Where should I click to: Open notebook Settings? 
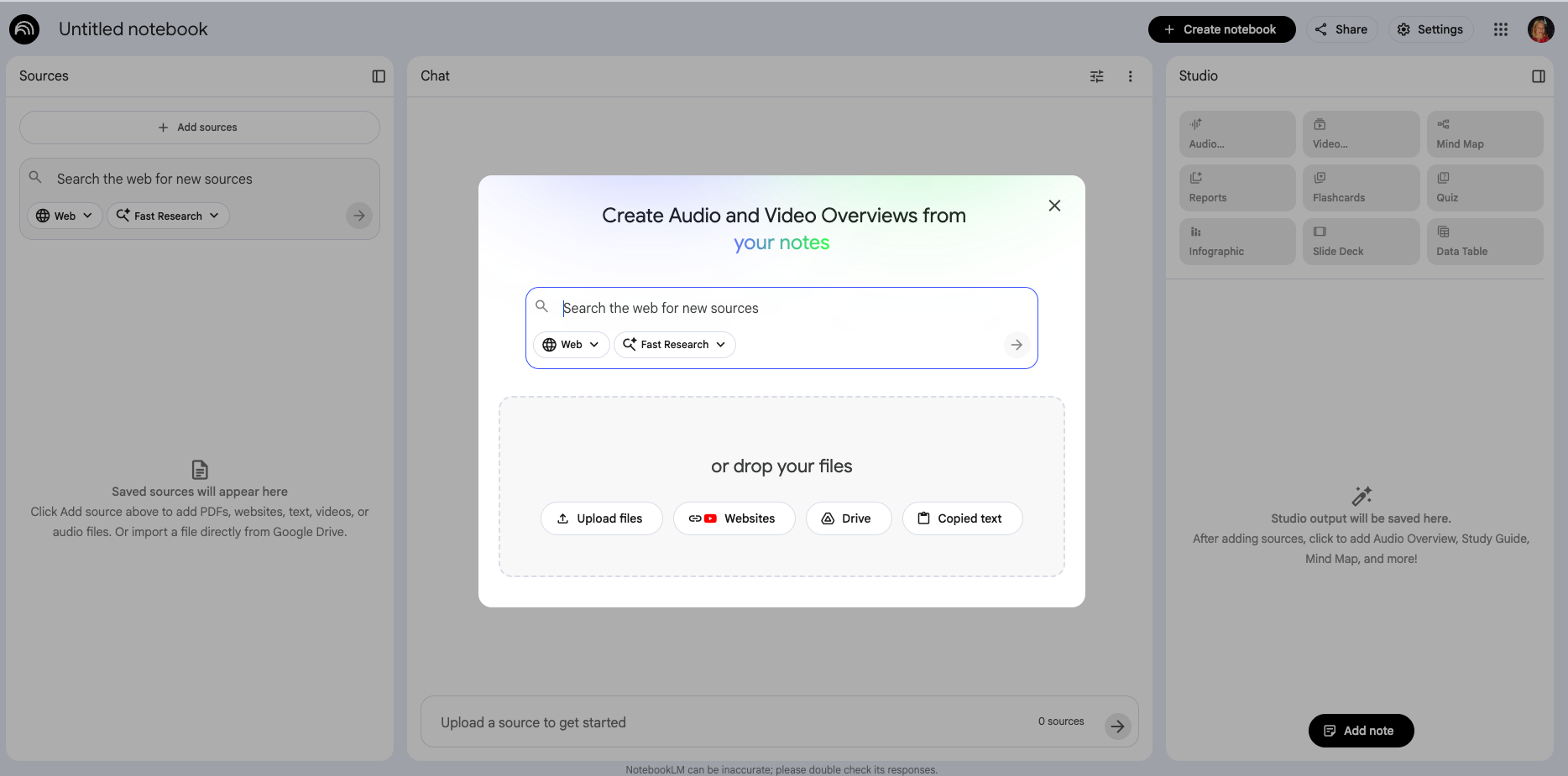pos(1430,29)
